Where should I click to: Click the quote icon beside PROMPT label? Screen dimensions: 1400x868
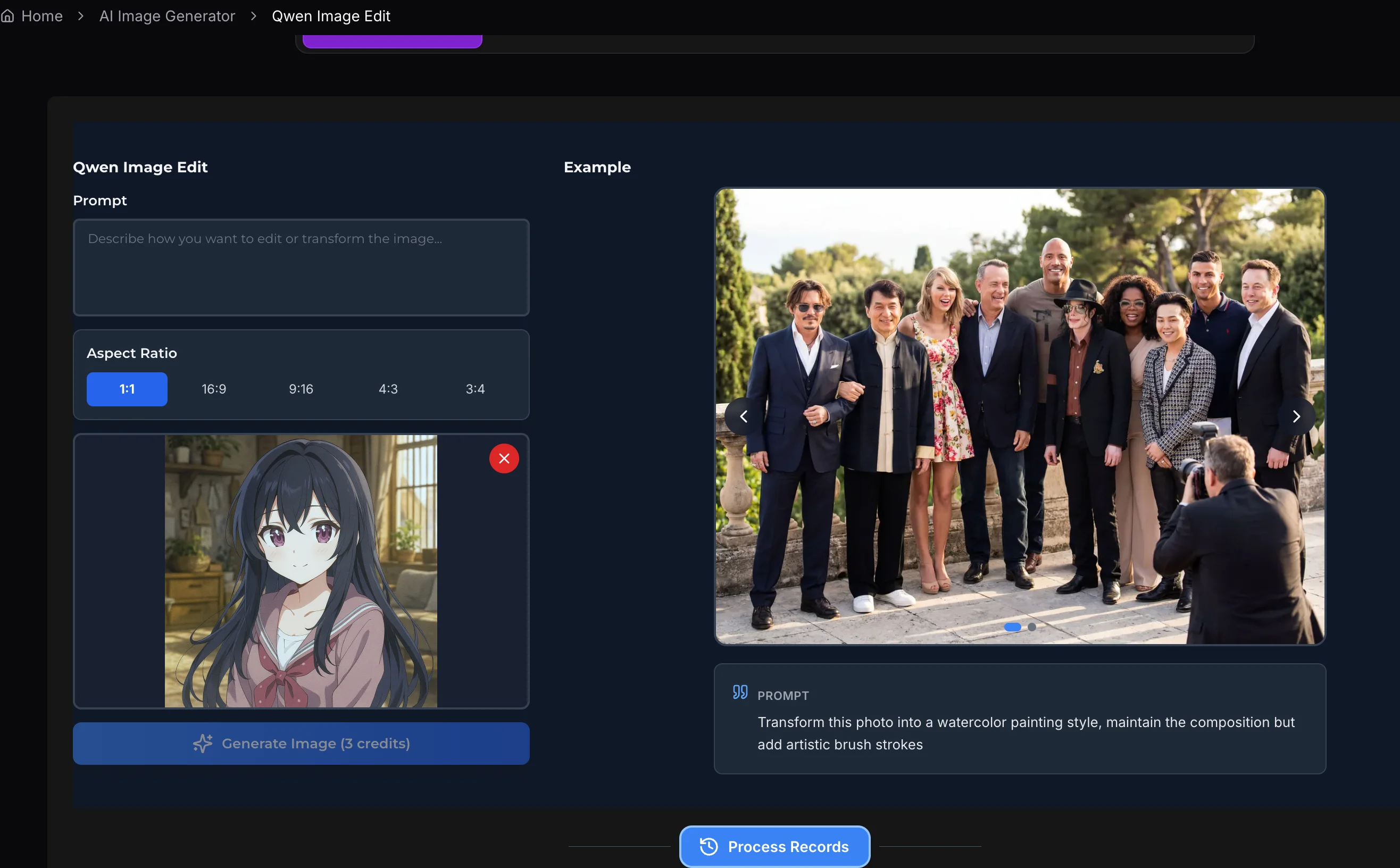[740, 692]
